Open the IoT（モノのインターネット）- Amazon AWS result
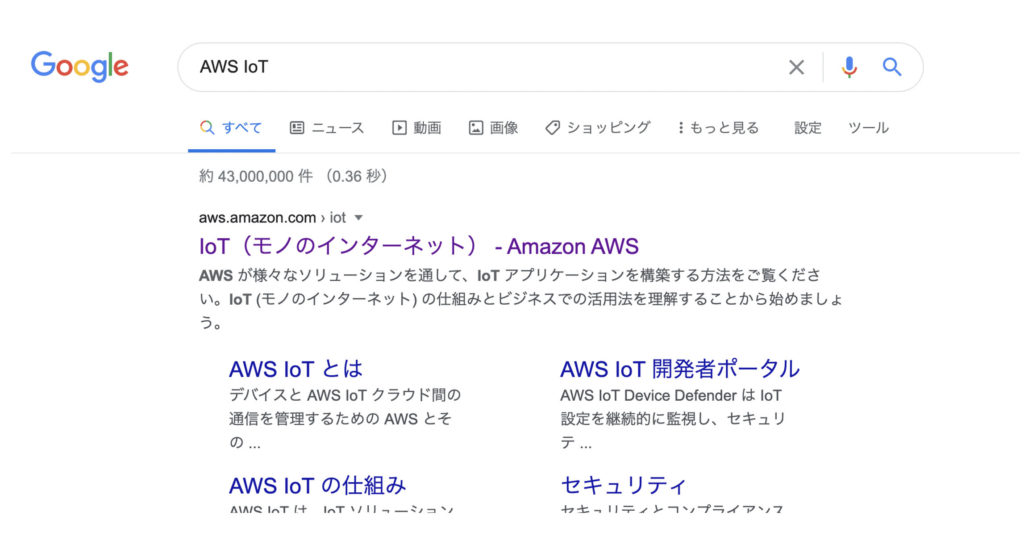Screen dimensions: 1024x554 click(418, 246)
